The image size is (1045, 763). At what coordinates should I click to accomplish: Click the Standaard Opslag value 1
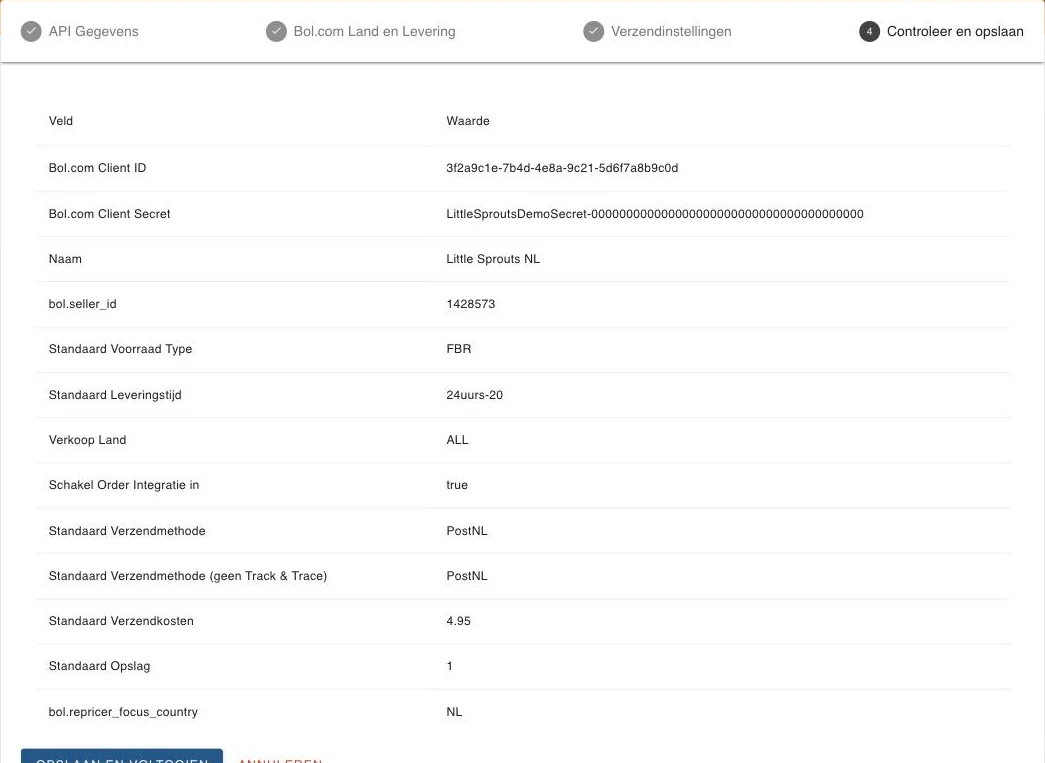(450, 666)
